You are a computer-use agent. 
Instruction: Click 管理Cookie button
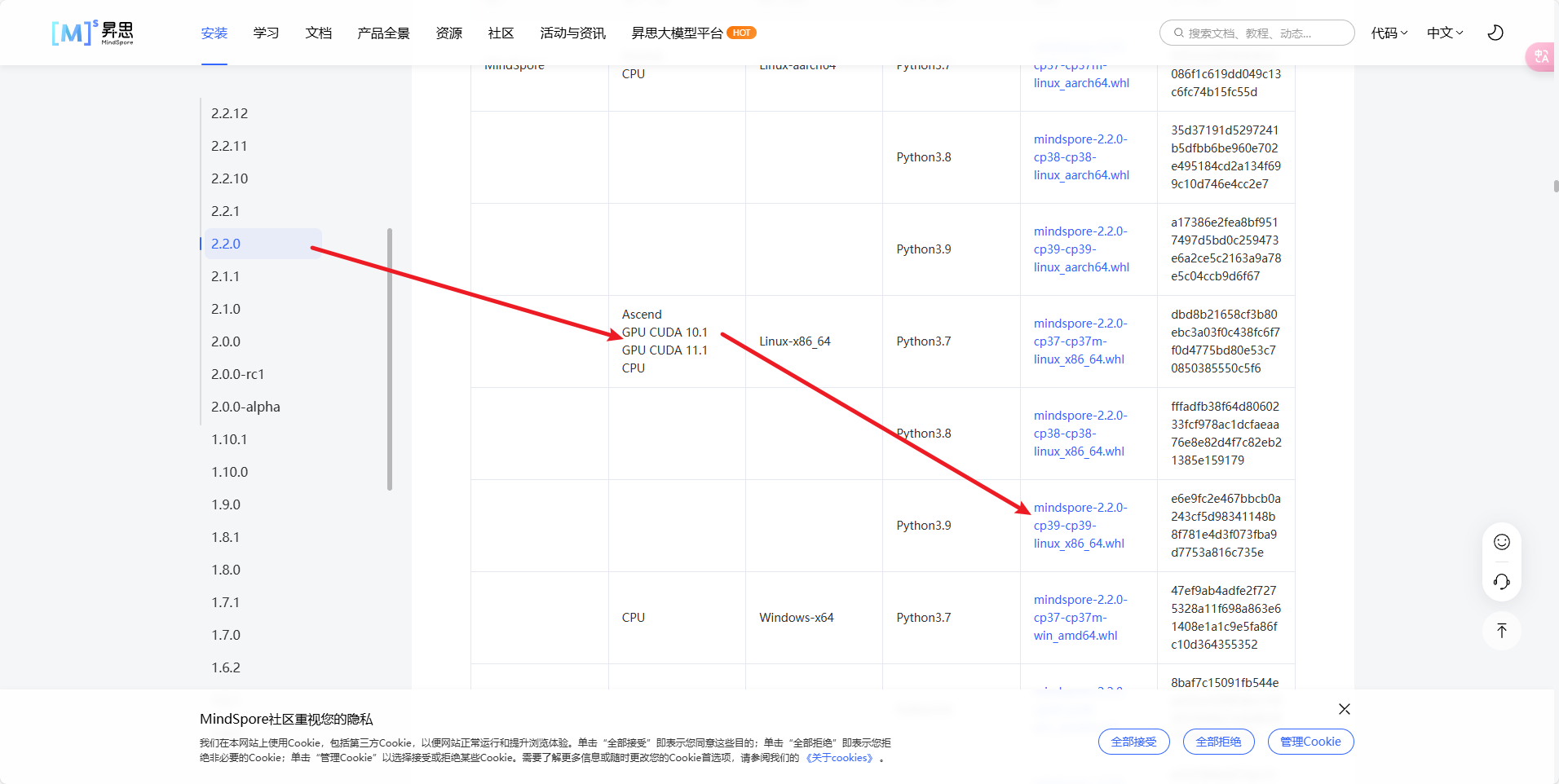(1310, 742)
